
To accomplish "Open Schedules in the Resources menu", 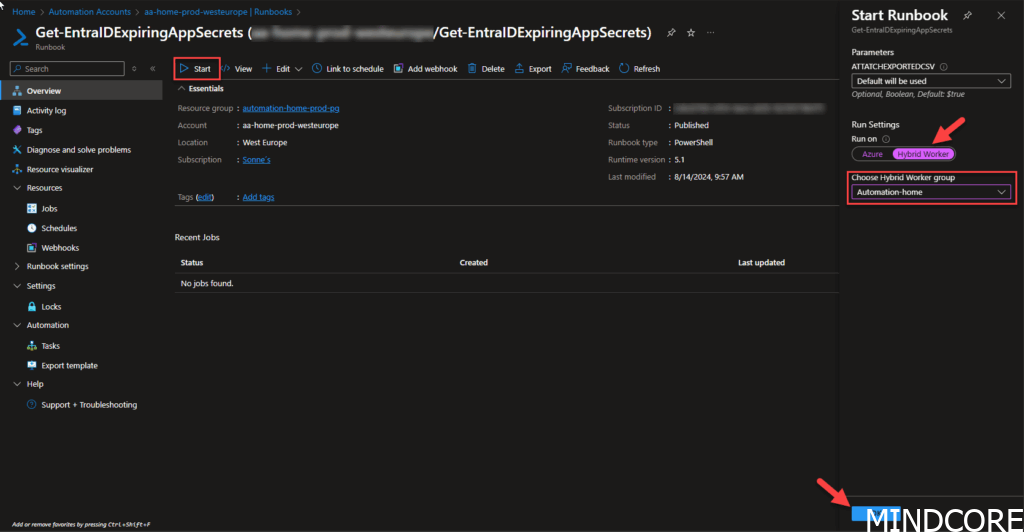I will 59,228.
